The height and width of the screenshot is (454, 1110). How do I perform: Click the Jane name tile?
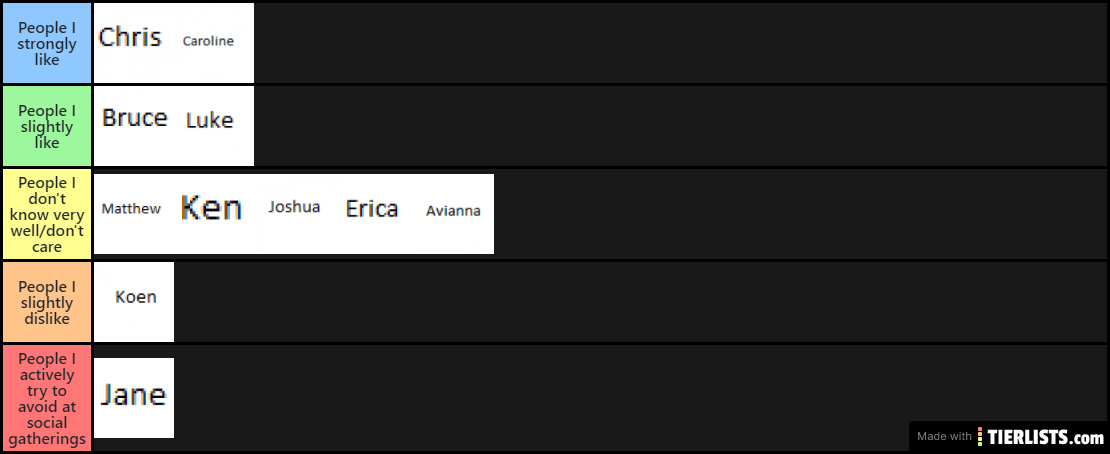pyautogui.click(x=134, y=397)
